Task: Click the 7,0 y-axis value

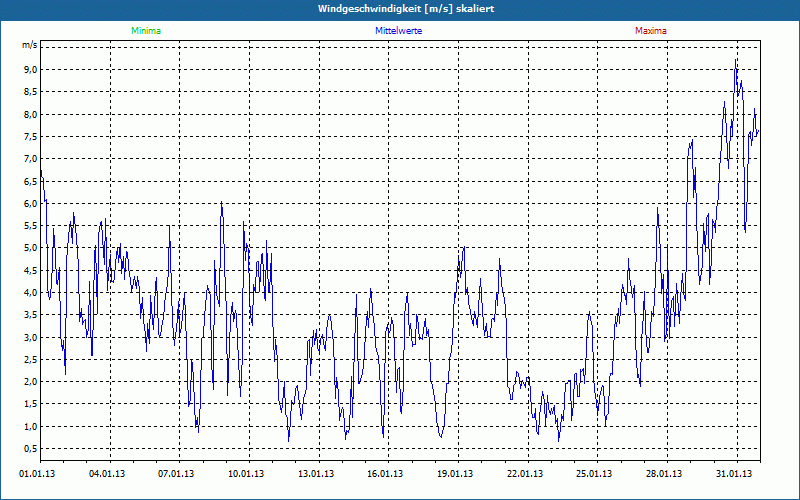Action: 31,159
